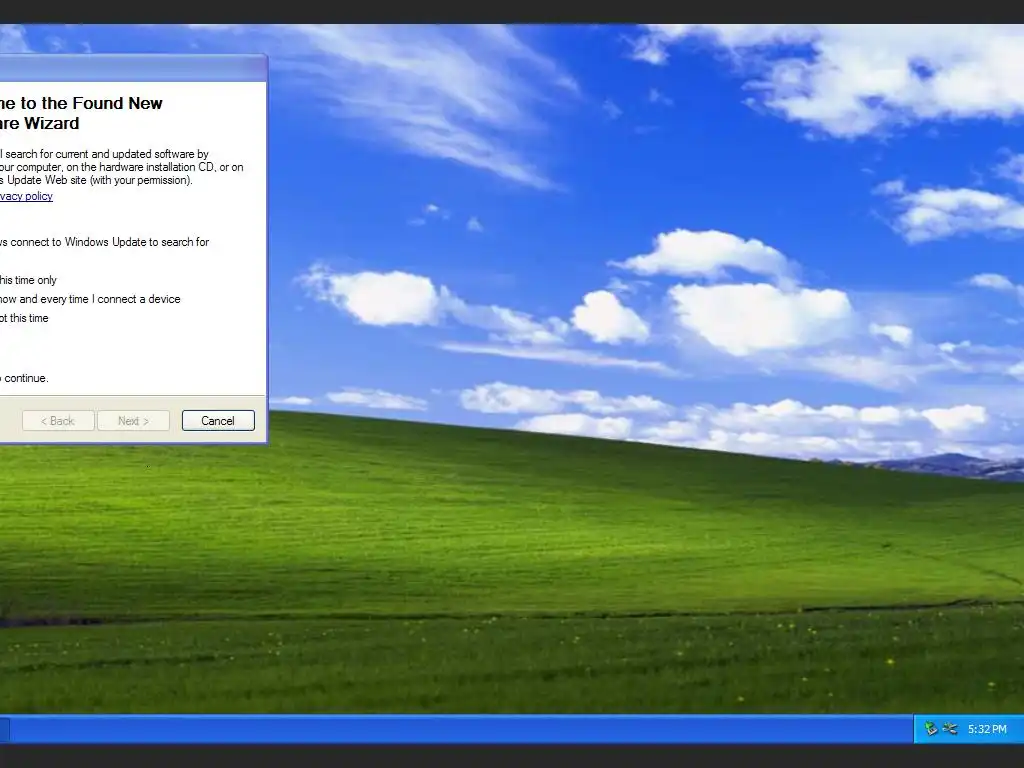
Task: Click the Next > button
Action: 133,421
